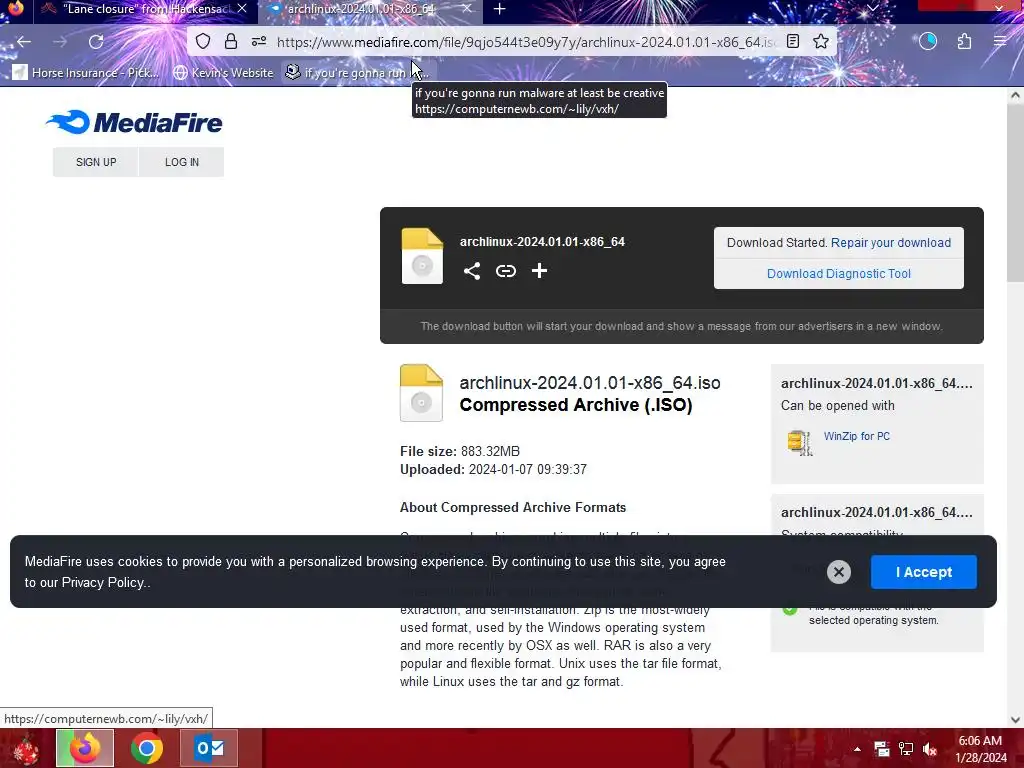Close the "Lane closure" tab
1024x768 pixels.
242,9
